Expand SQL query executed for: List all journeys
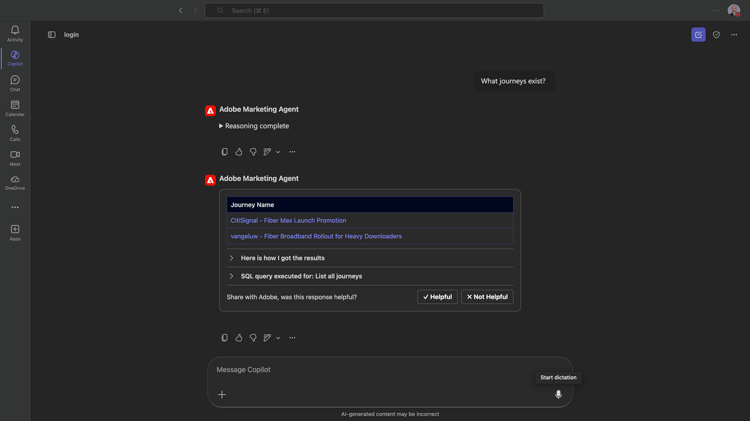Screen dimensions: 750x421 click(370, 276)
